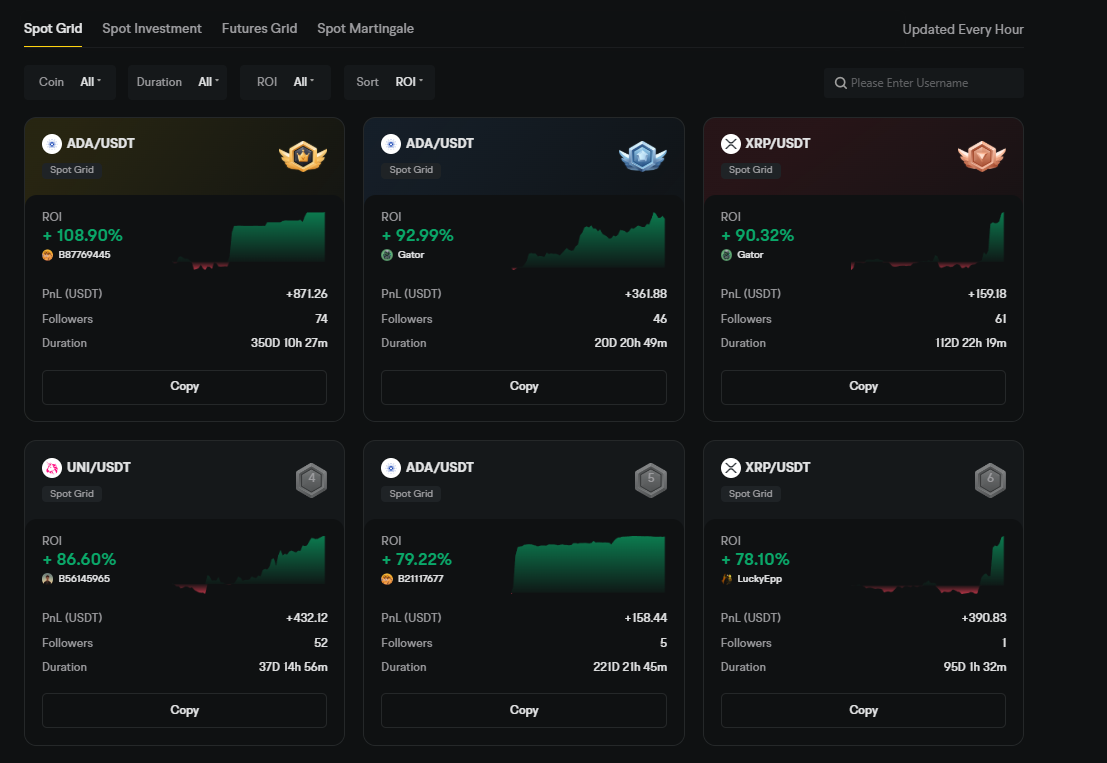Click the UNI/USDT coin icon
This screenshot has height=763, width=1107.
[x=52, y=468]
